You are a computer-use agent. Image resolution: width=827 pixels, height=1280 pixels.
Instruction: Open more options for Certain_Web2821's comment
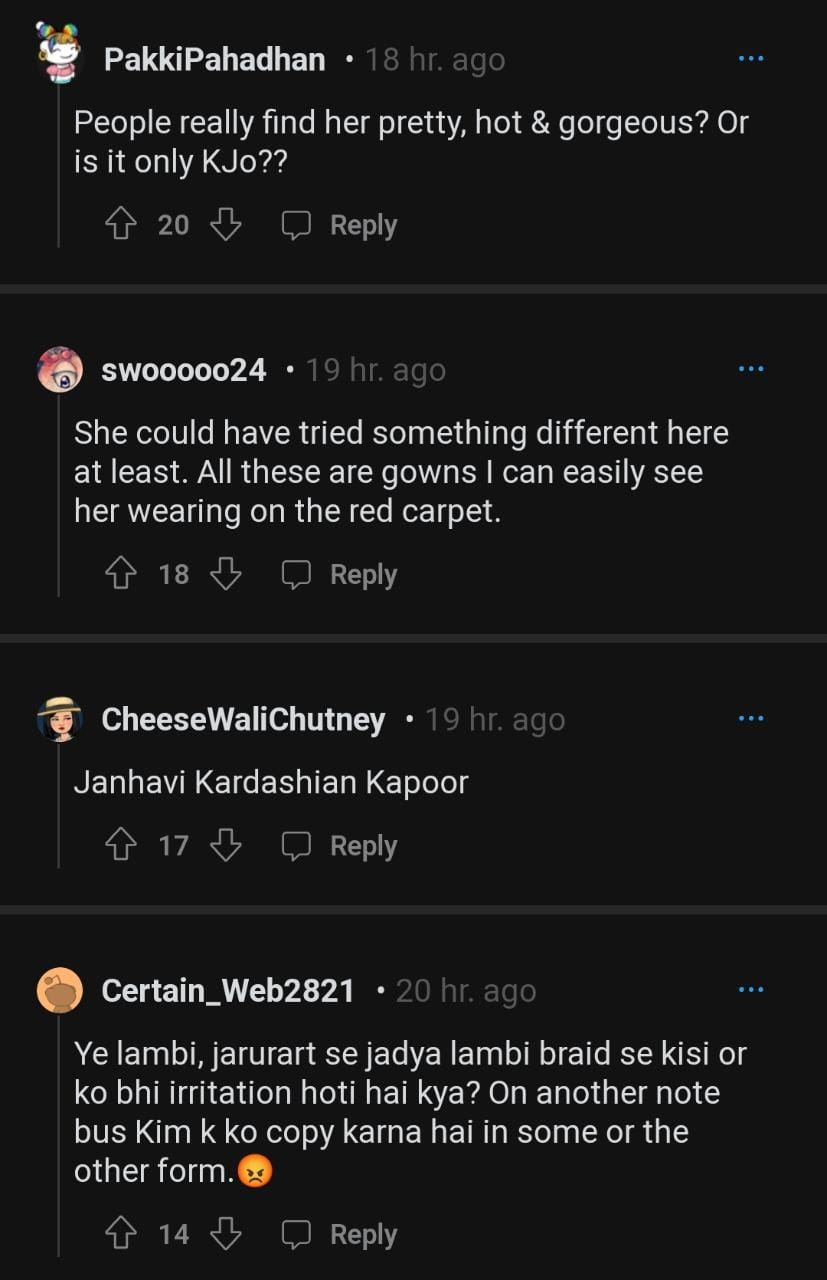[x=750, y=990]
